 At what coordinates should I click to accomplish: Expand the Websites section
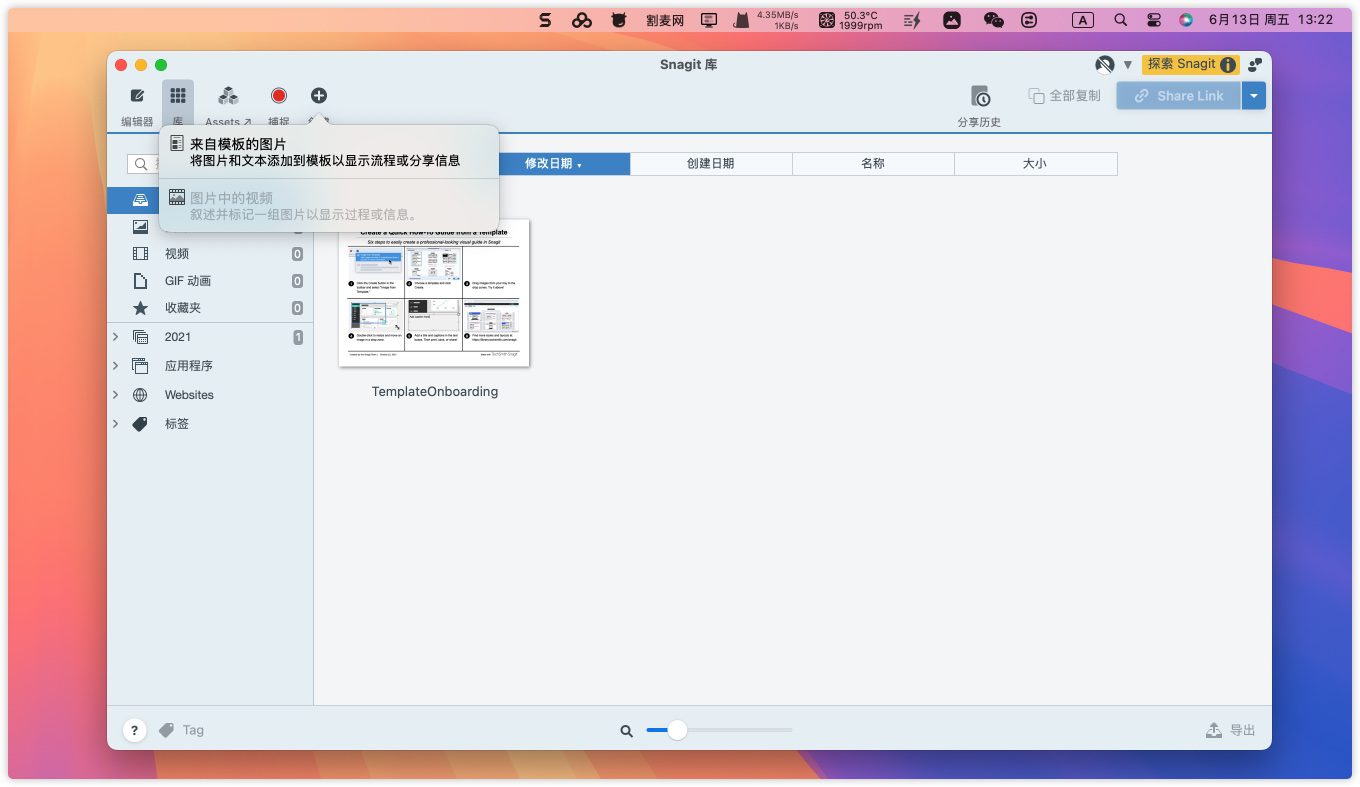point(116,395)
